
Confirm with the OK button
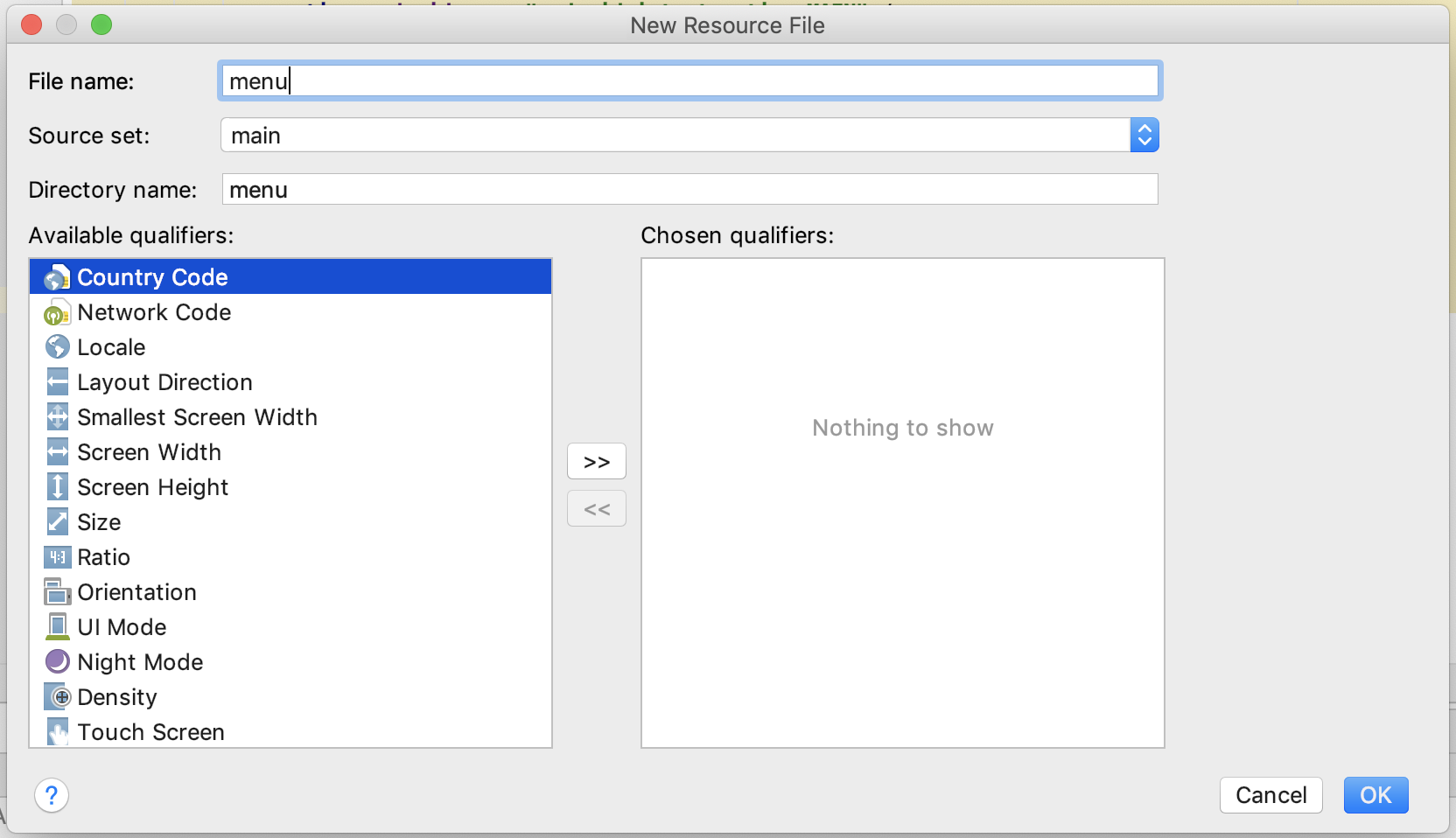pyautogui.click(x=1375, y=795)
